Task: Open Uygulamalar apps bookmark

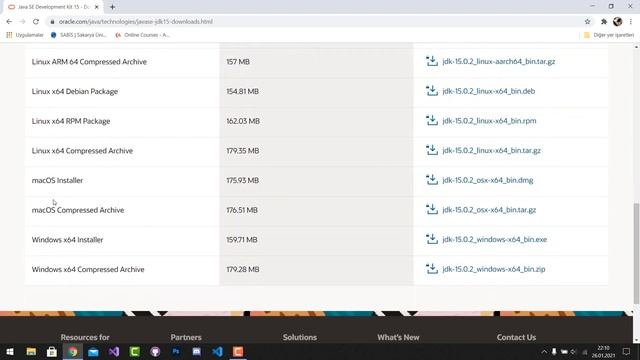Action: click(25, 35)
